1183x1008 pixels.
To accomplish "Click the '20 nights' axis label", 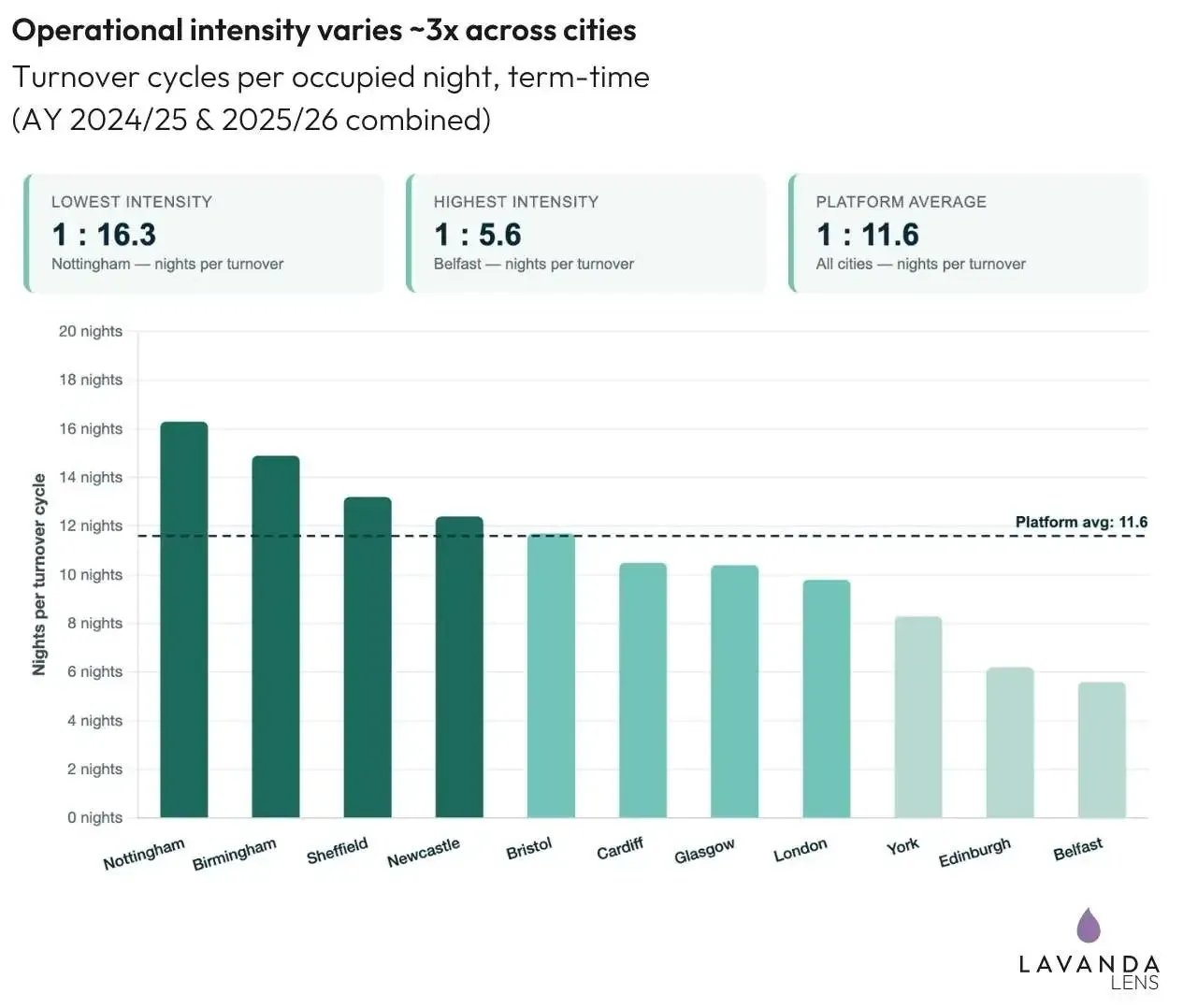I will click(x=91, y=331).
